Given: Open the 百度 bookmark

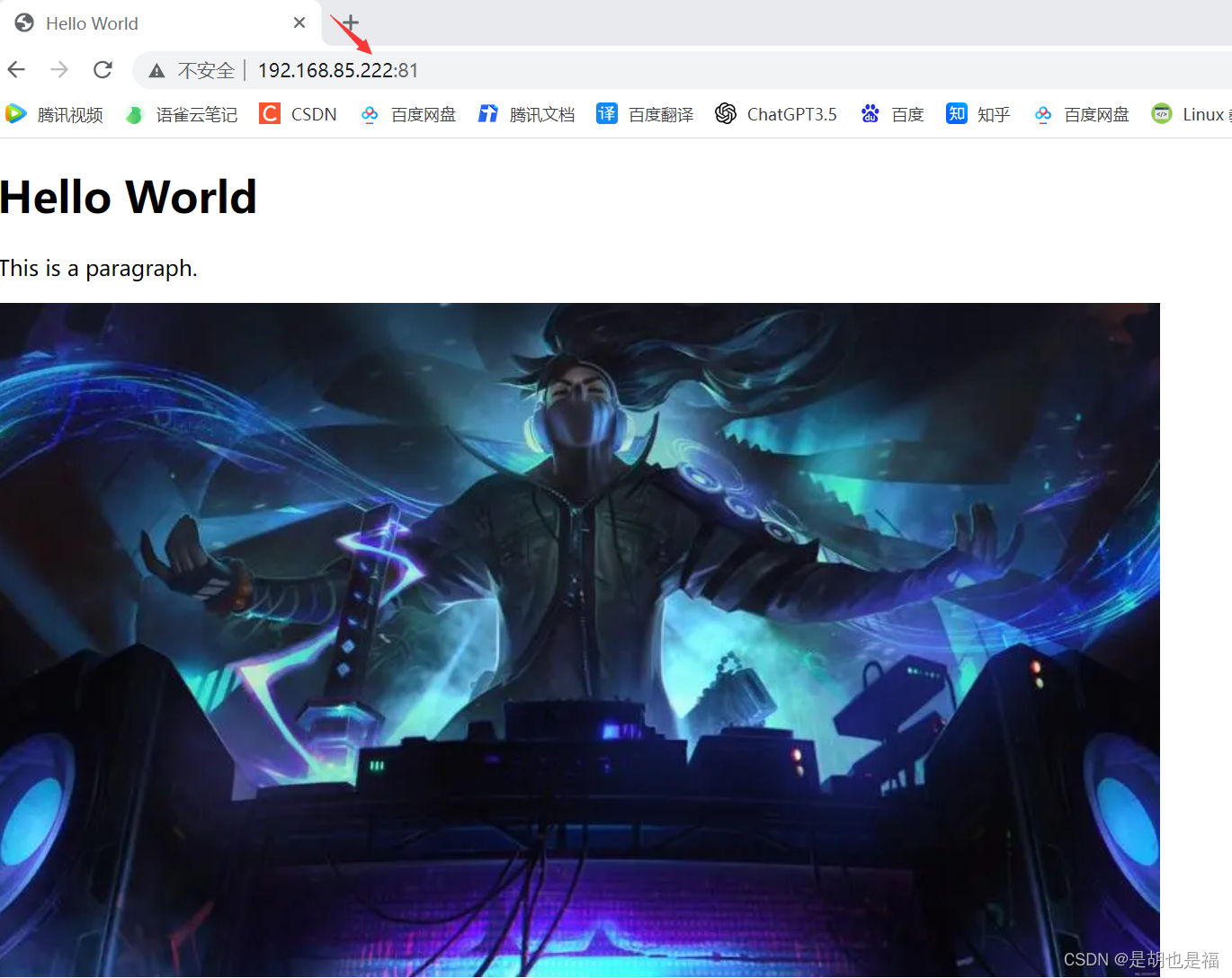Looking at the screenshot, I should (891, 114).
